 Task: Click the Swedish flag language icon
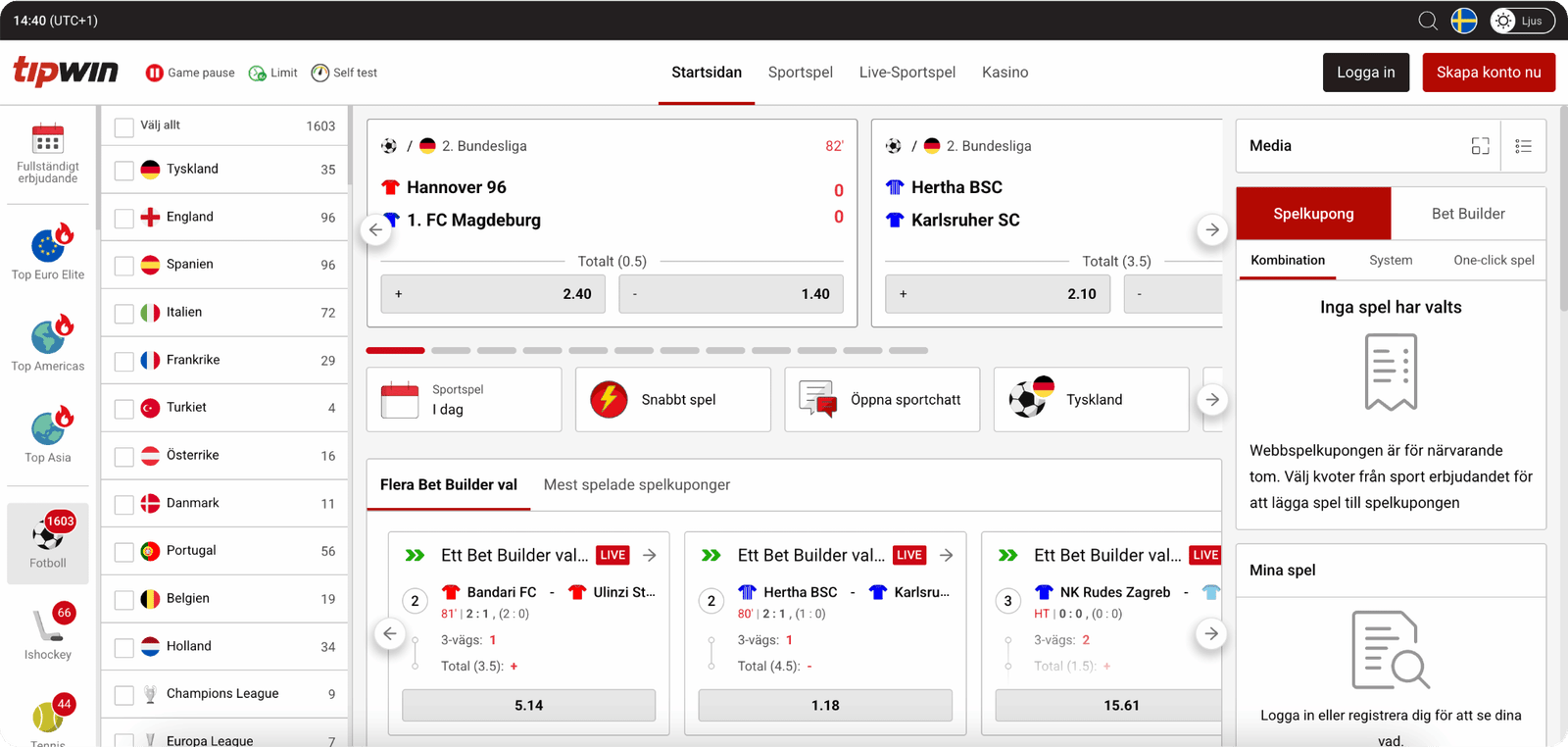coord(1464,21)
